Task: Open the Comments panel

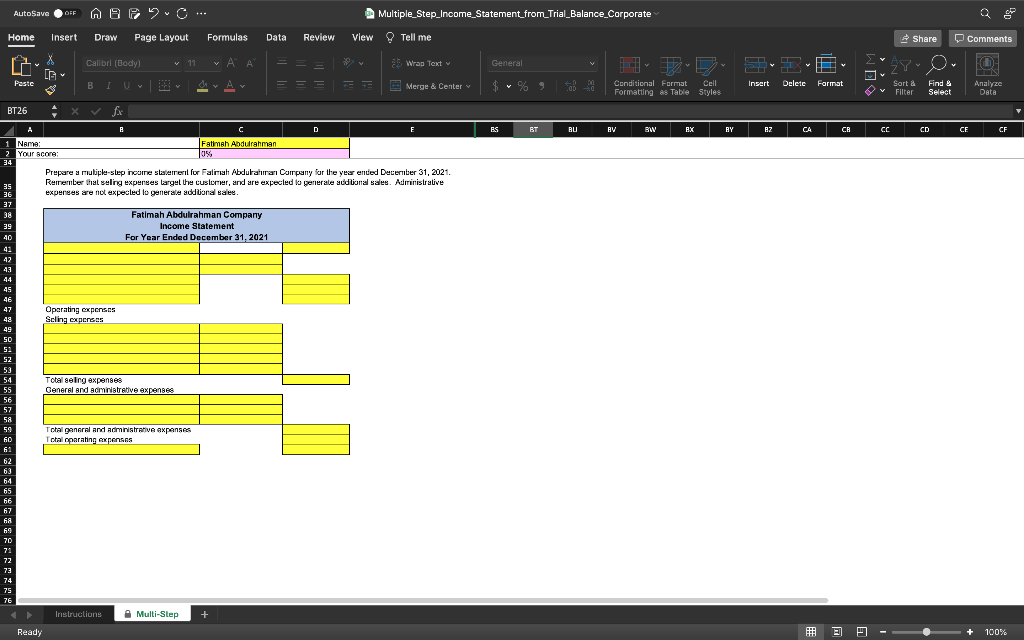Action: (x=982, y=37)
